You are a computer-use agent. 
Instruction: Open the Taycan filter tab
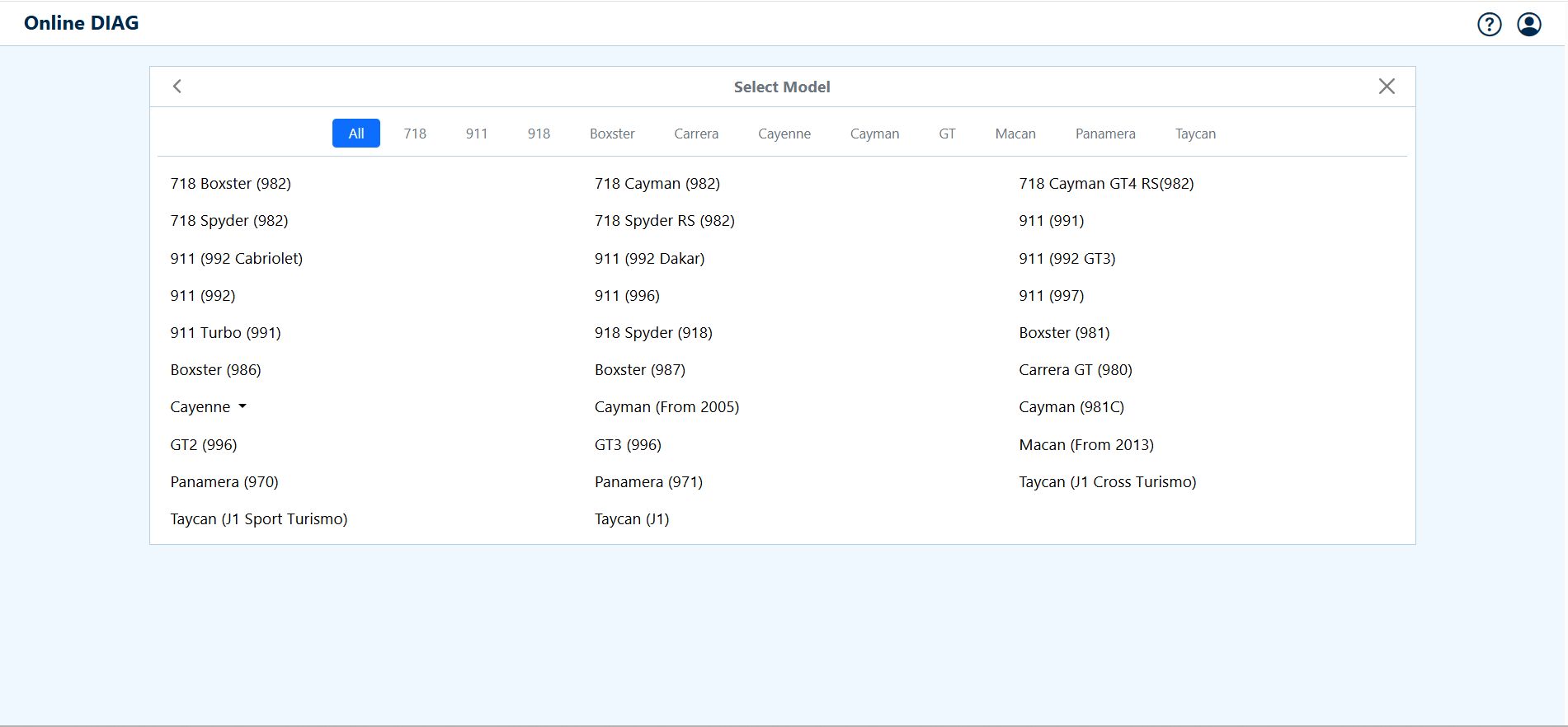(x=1194, y=134)
